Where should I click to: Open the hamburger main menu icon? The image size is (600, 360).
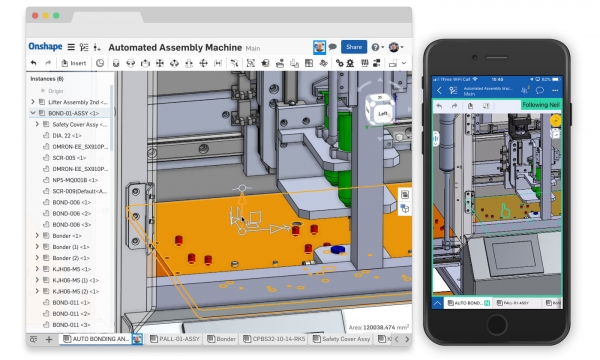pyautogui.click(x=71, y=47)
